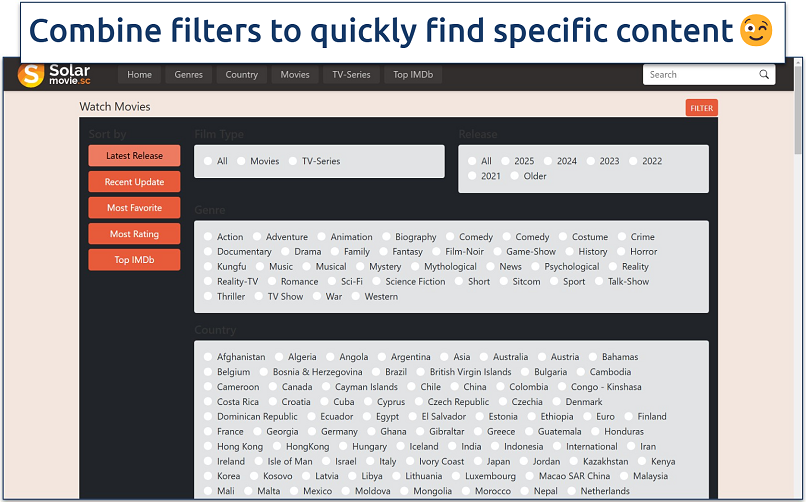Check the Congo - Kinshasa country
The height and width of the screenshot is (502, 806).
click(x=562, y=386)
